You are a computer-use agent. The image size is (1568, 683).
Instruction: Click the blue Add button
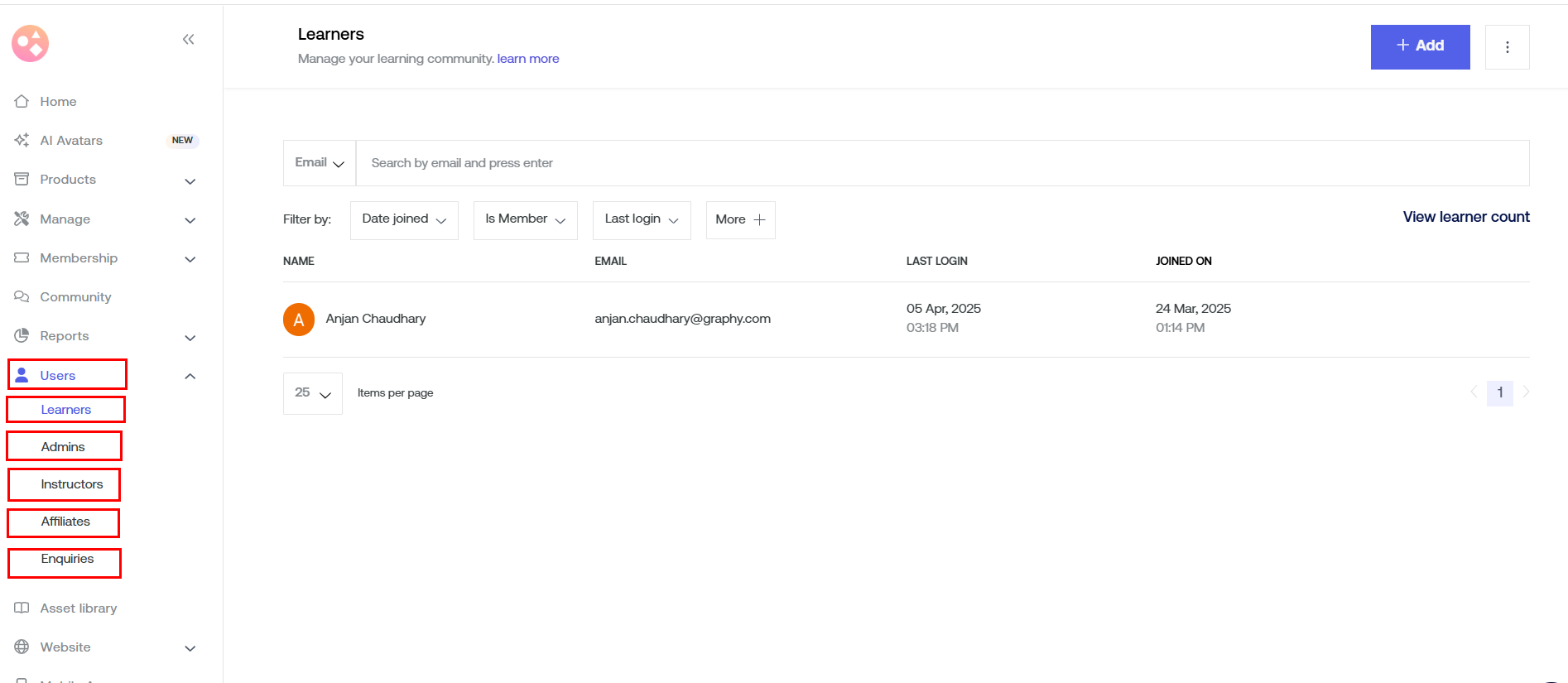click(x=1420, y=46)
